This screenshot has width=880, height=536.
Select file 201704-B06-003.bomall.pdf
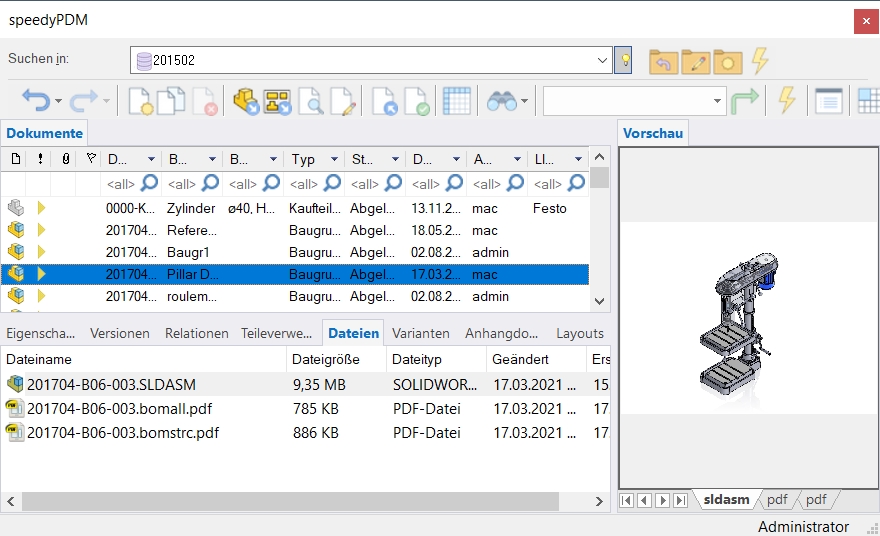(x=119, y=408)
